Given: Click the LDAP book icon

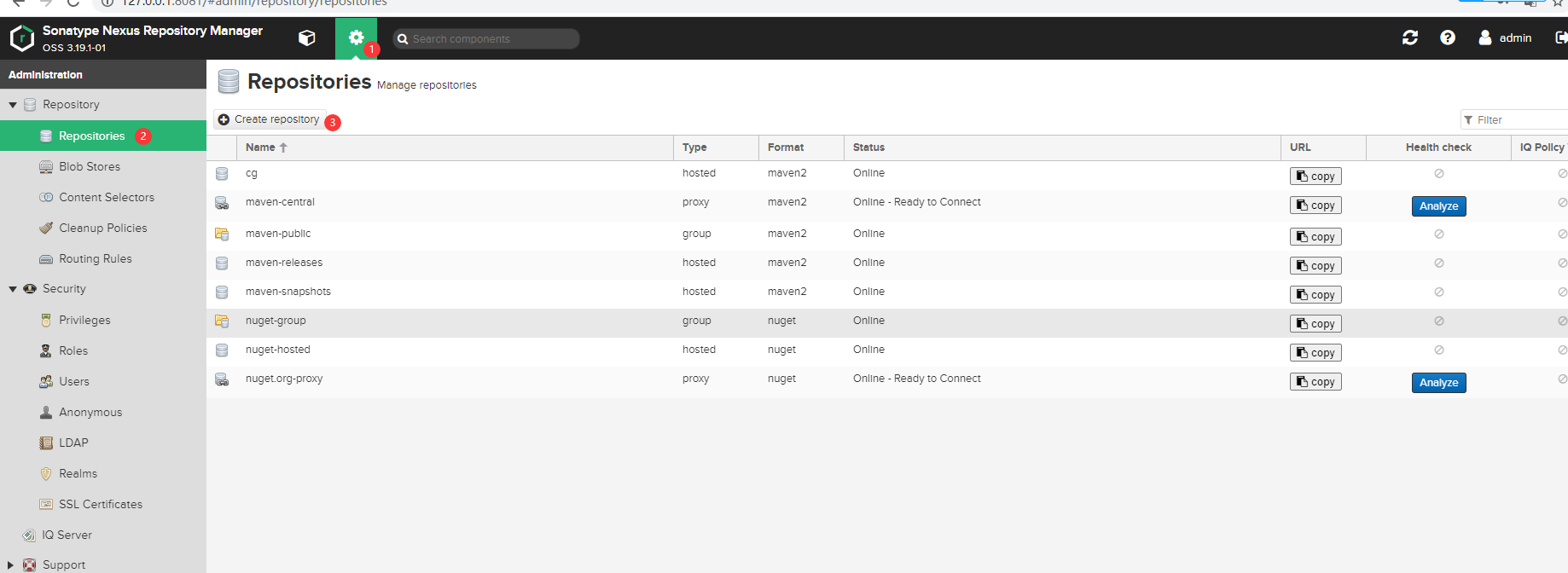Looking at the screenshot, I should tap(46, 443).
